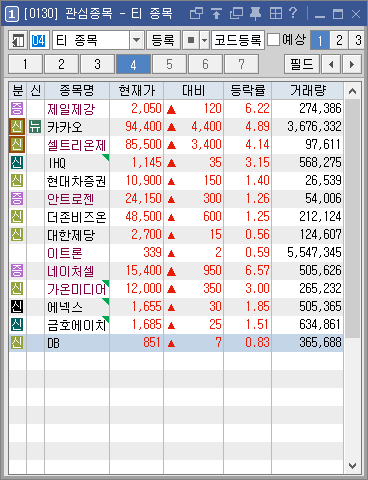Click the 신 badge on 셀트리온제 row
Image resolution: width=368 pixels, height=480 pixels.
point(17,145)
